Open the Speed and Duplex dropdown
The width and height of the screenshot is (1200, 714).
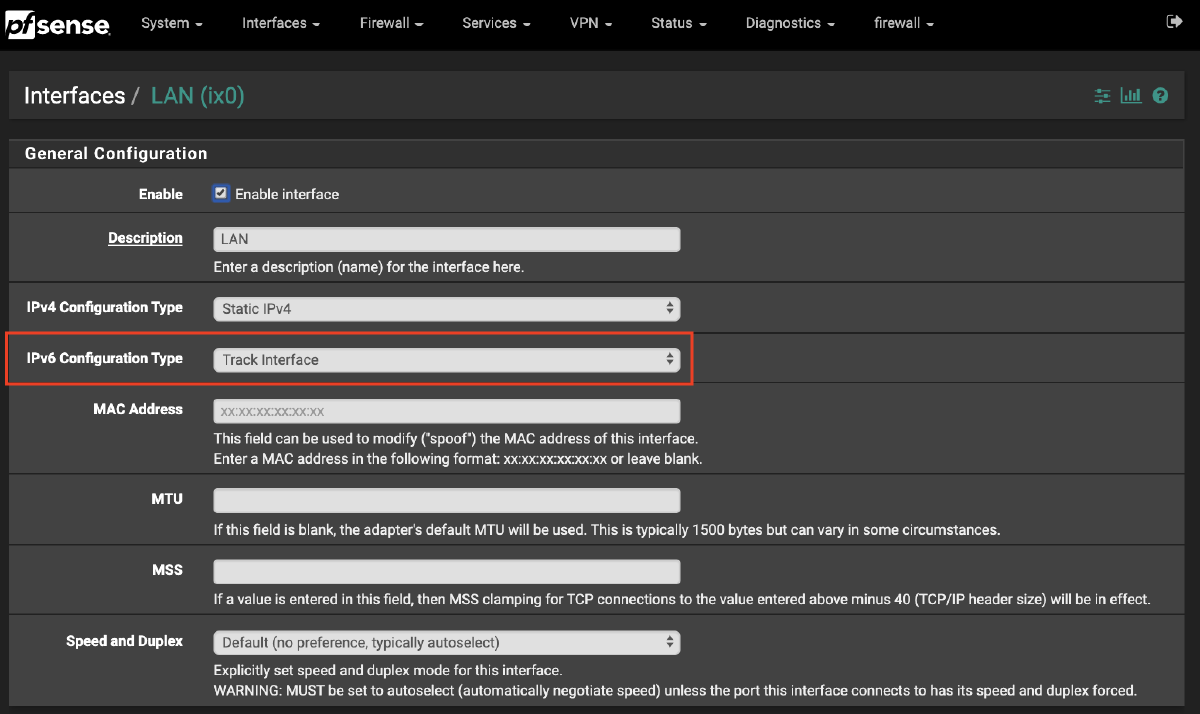coord(446,642)
